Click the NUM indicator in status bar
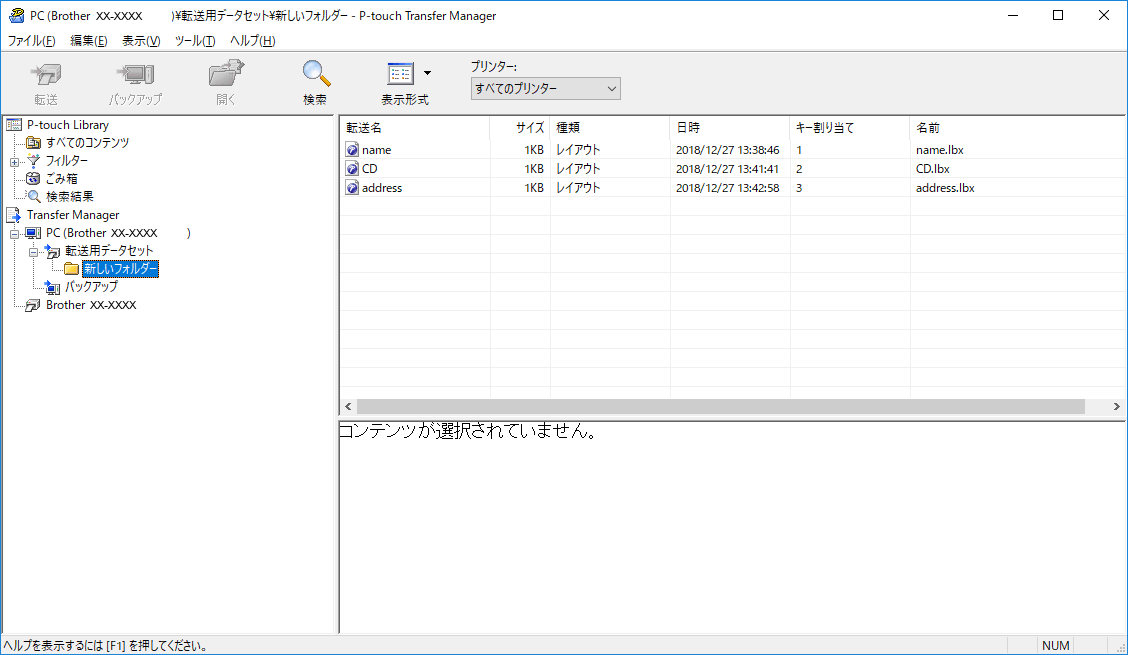This screenshot has height=655, width=1128. [1055, 646]
